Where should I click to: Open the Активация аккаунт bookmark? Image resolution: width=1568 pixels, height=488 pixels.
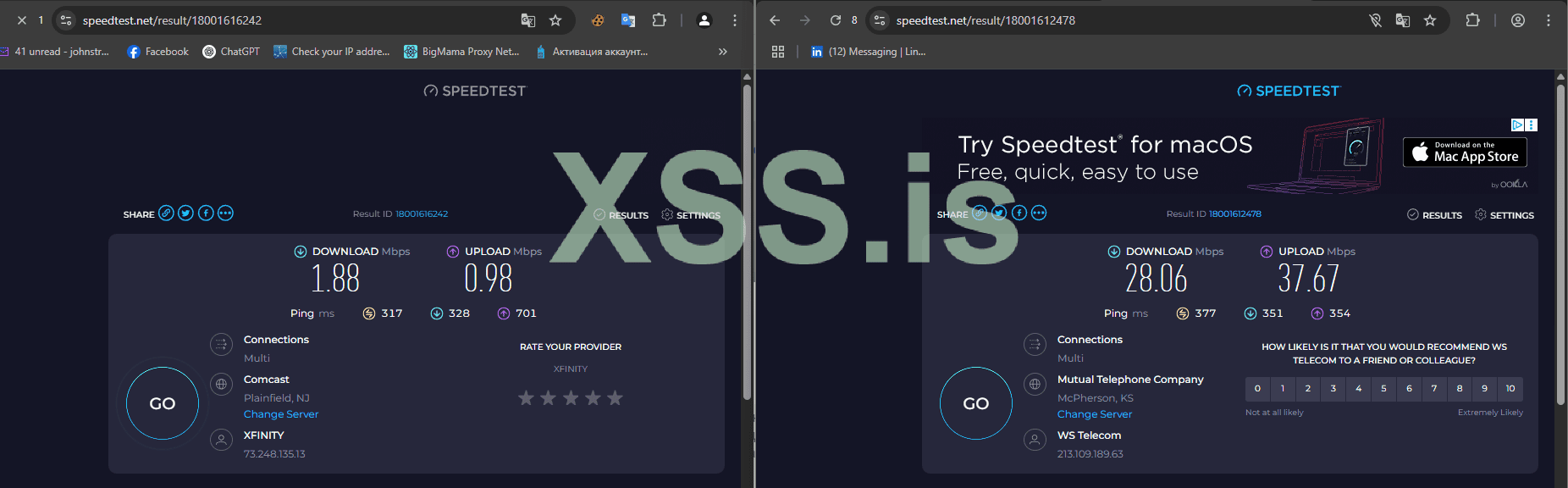[x=592, y=52]
